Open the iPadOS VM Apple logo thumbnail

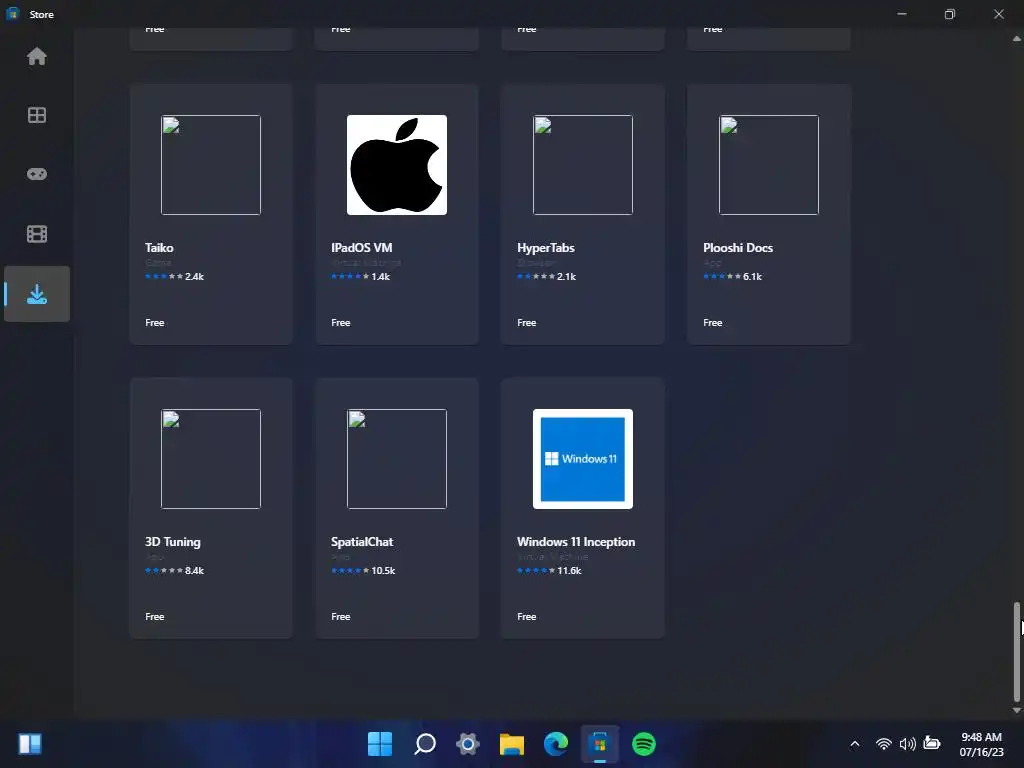point(397,165)
